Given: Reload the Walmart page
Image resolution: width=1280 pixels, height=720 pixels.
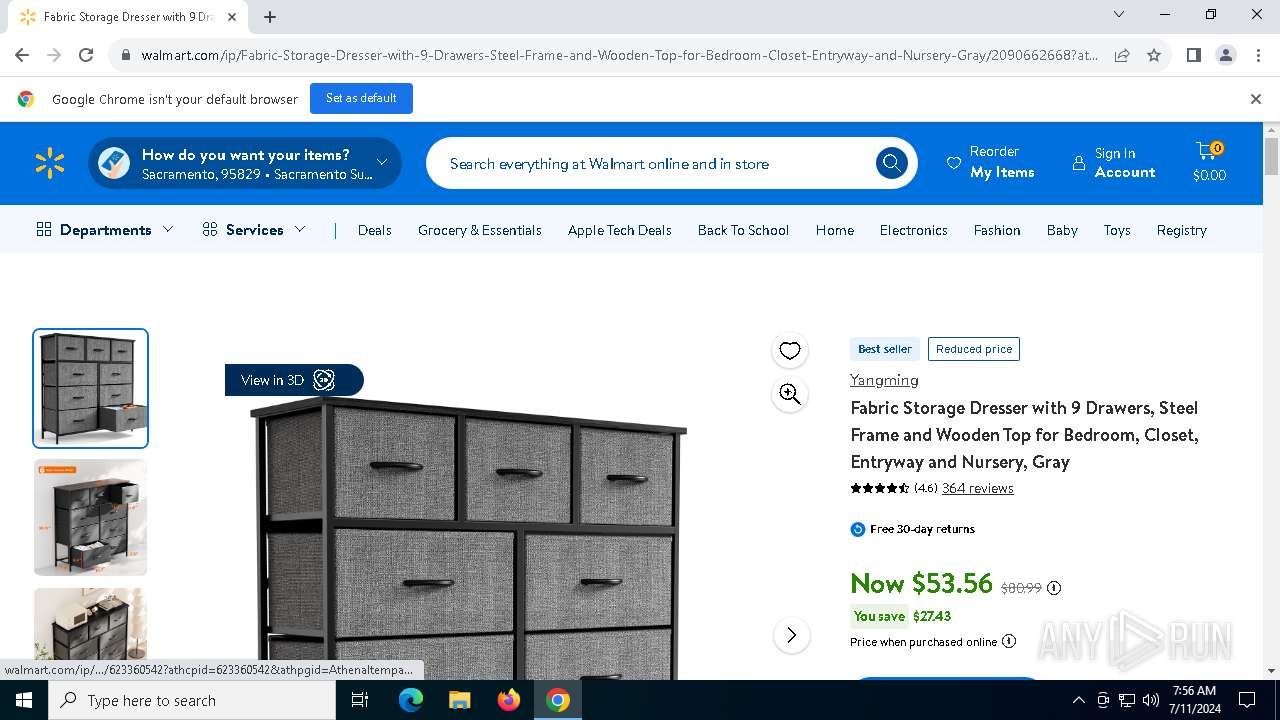Looking at the screenshot, I should (86, 55).
